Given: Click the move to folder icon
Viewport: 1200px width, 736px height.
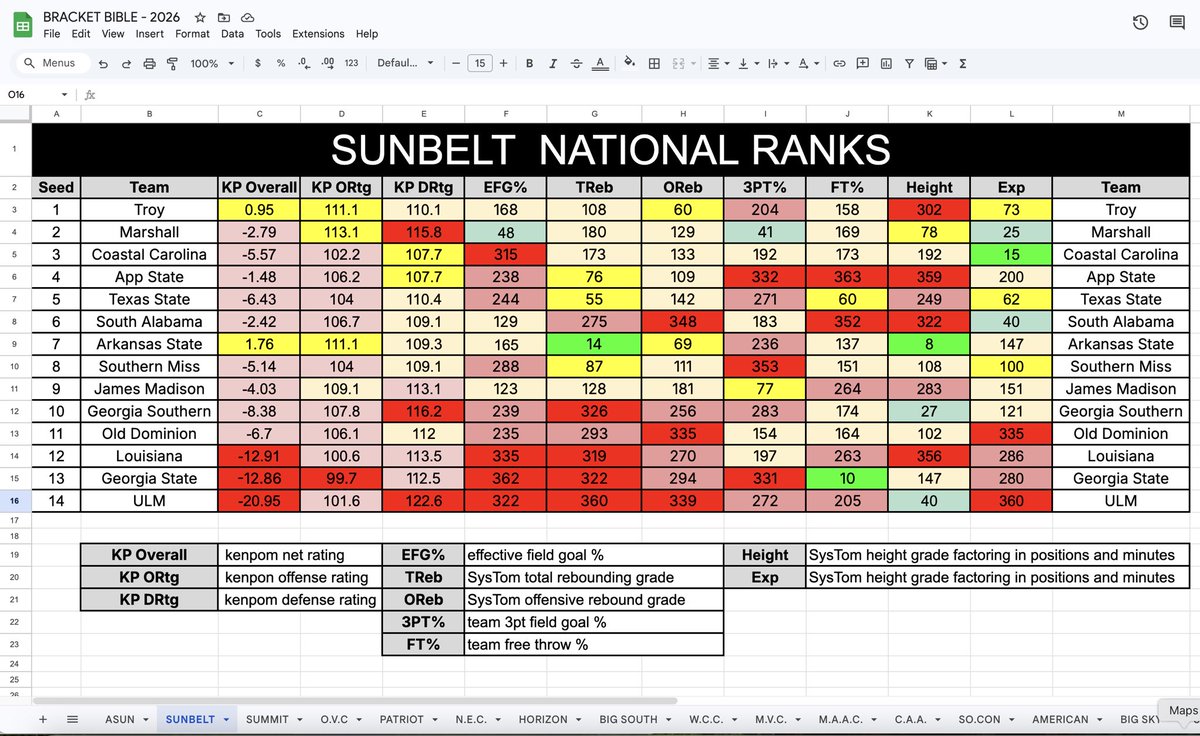Looking at the screenshot, I should 224,18.
